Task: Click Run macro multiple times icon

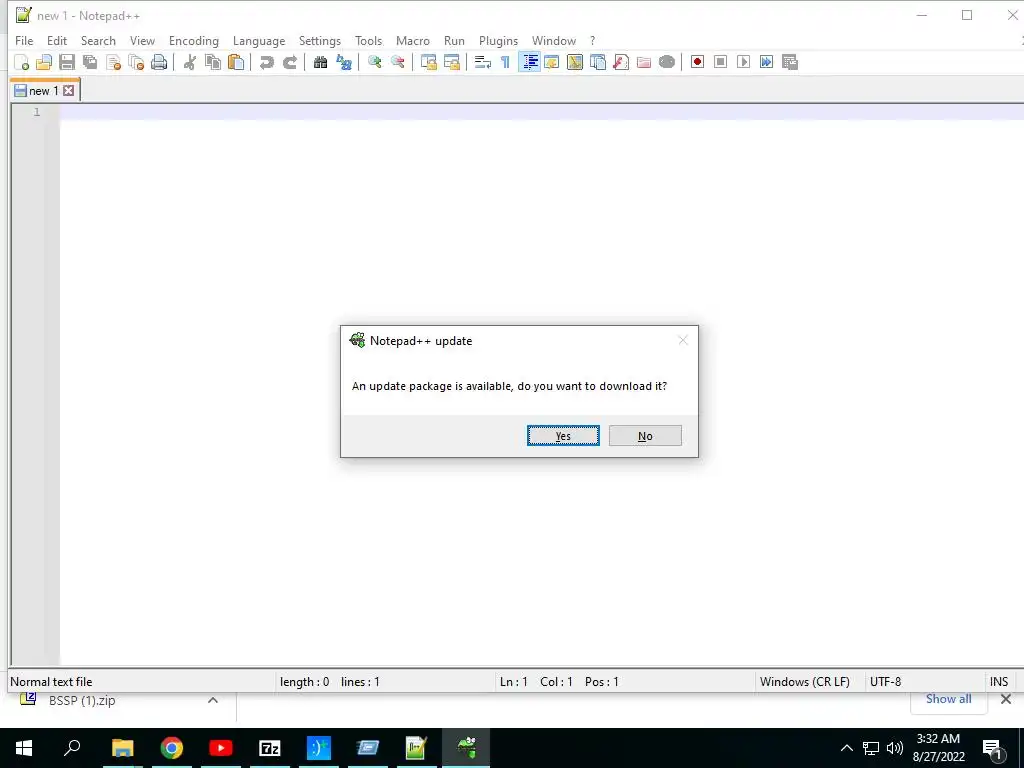Action: click(767, 62)
